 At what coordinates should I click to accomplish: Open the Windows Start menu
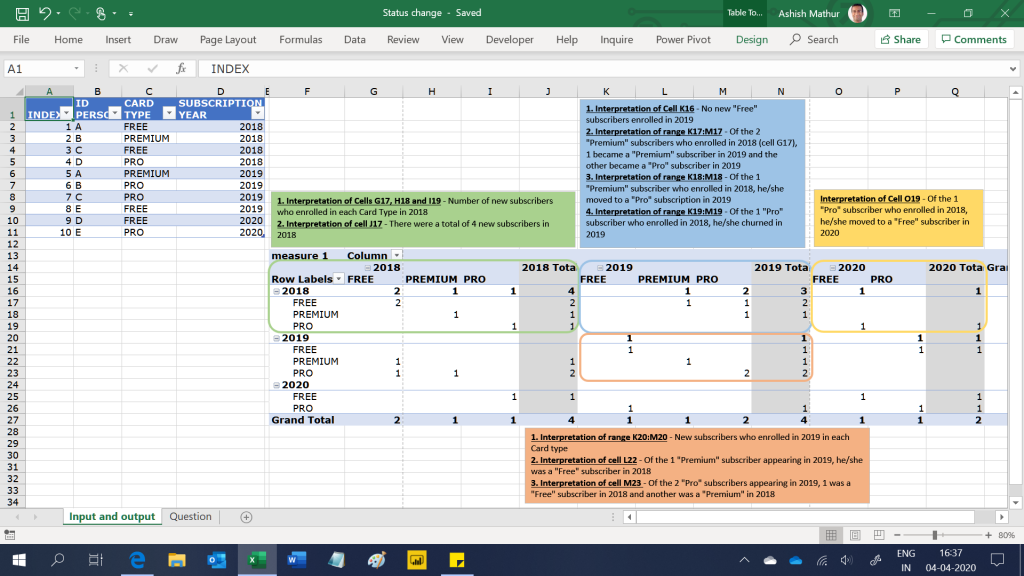point(19,560)
